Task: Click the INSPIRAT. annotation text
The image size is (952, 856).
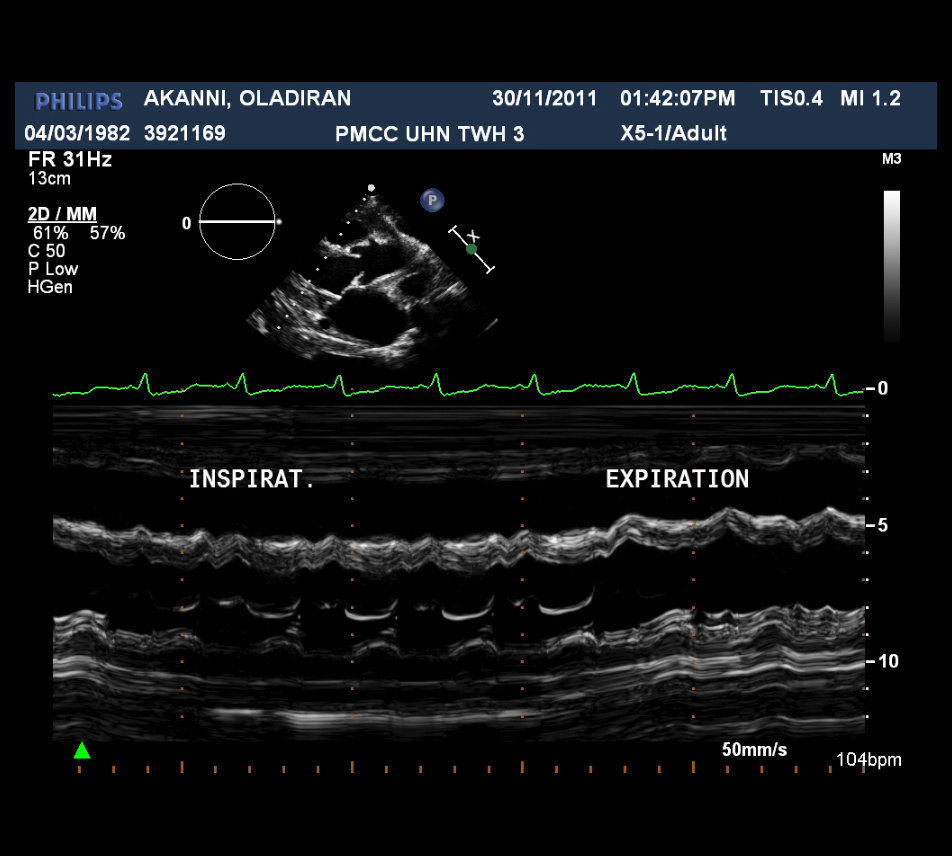Action: [x=252, y=479]
